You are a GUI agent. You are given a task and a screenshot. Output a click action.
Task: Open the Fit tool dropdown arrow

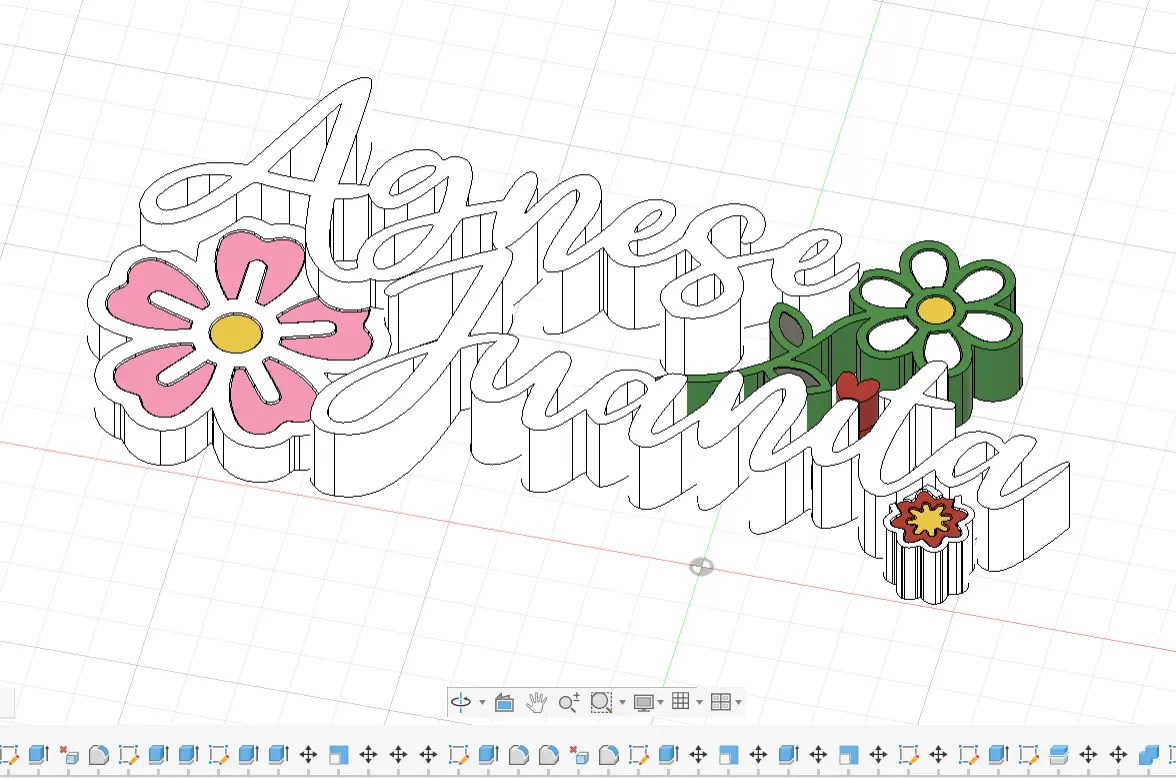pos(620,702)
